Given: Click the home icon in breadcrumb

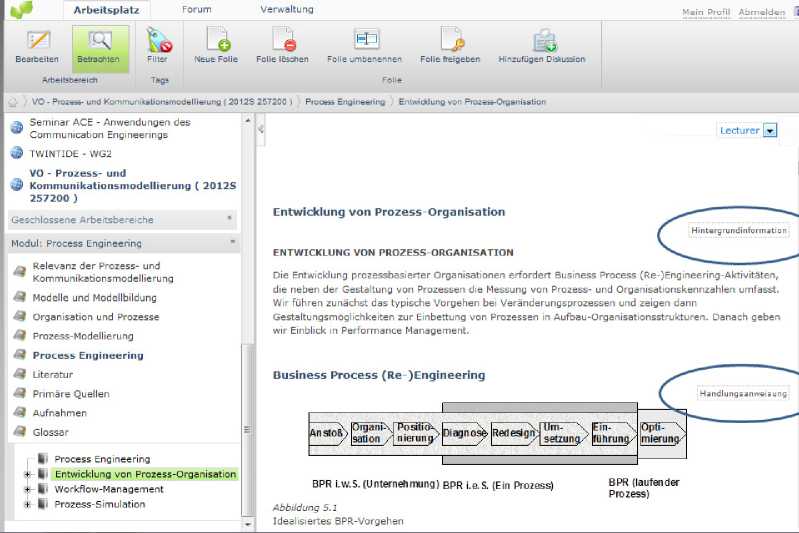Looking at the screenshot, I should click(13, 102).
